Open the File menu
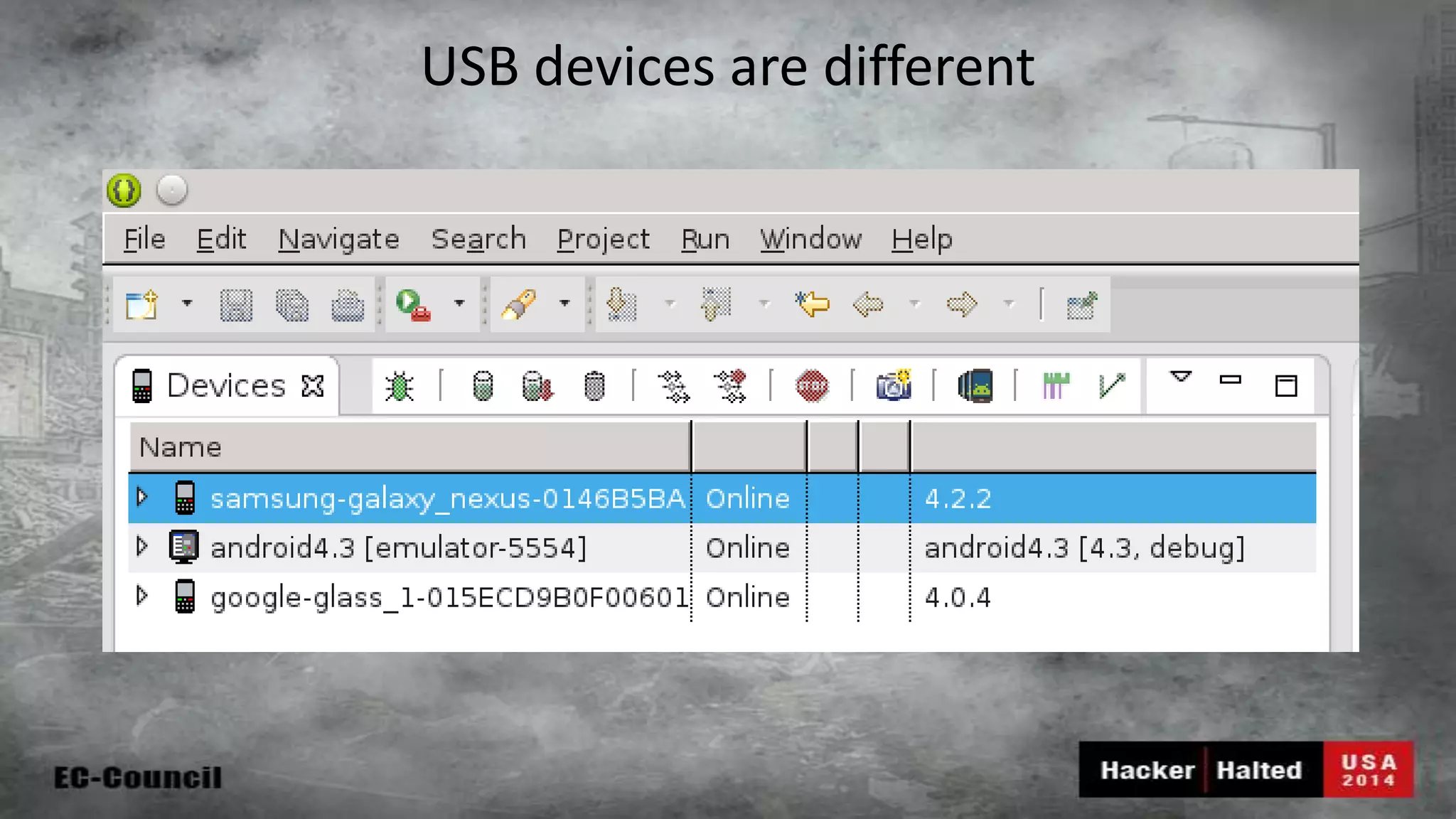Viewport: 1456px width, 819px height. (x=144, y=239)
